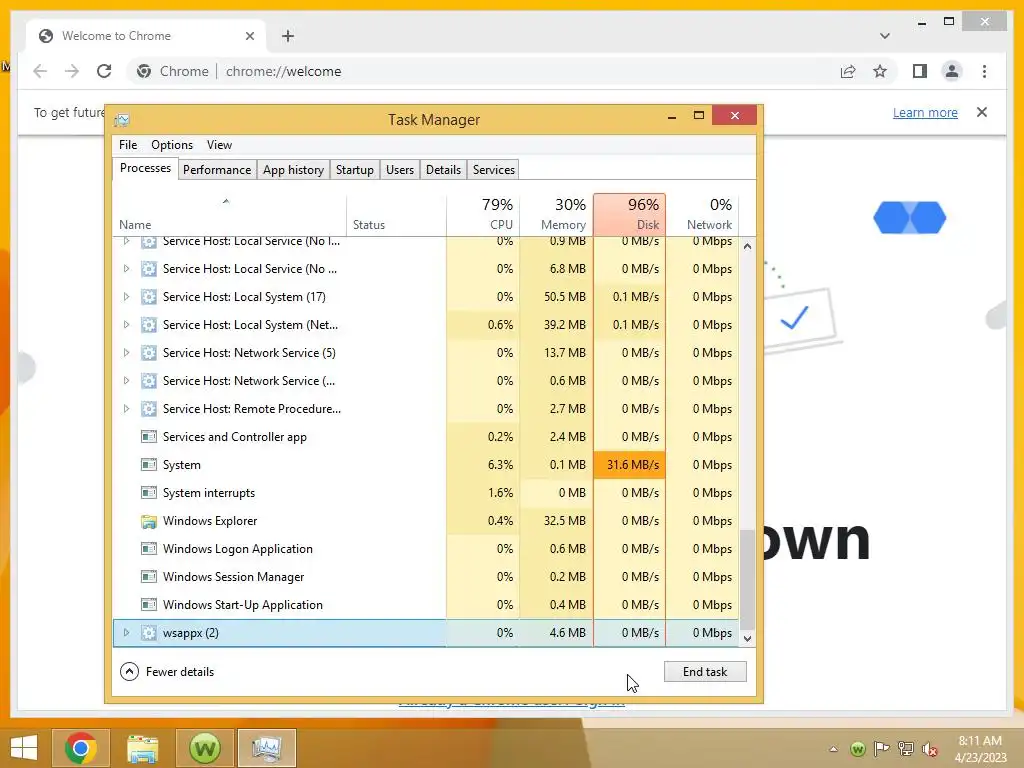Click the Status column header
This screenshot has height=768, width=1024.
396,214
